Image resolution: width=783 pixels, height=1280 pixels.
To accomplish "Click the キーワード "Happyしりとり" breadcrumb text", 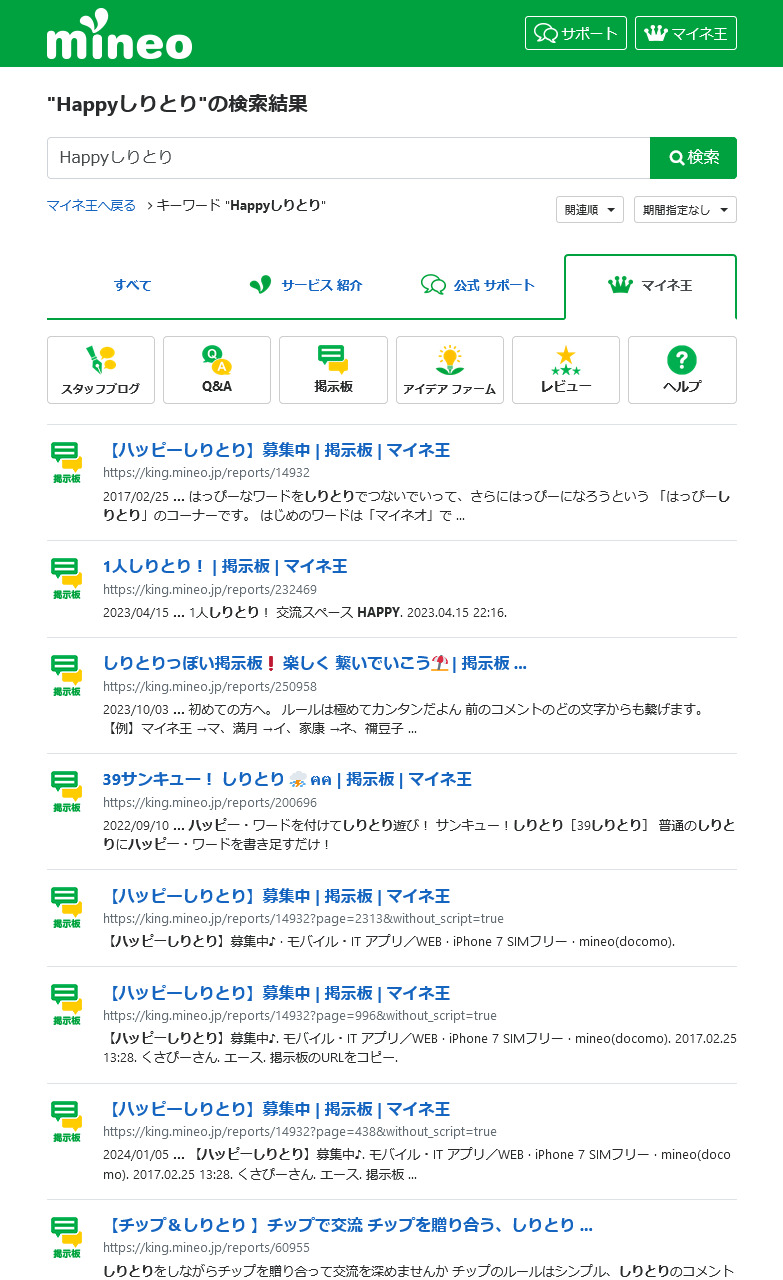I will pos(241,205).
